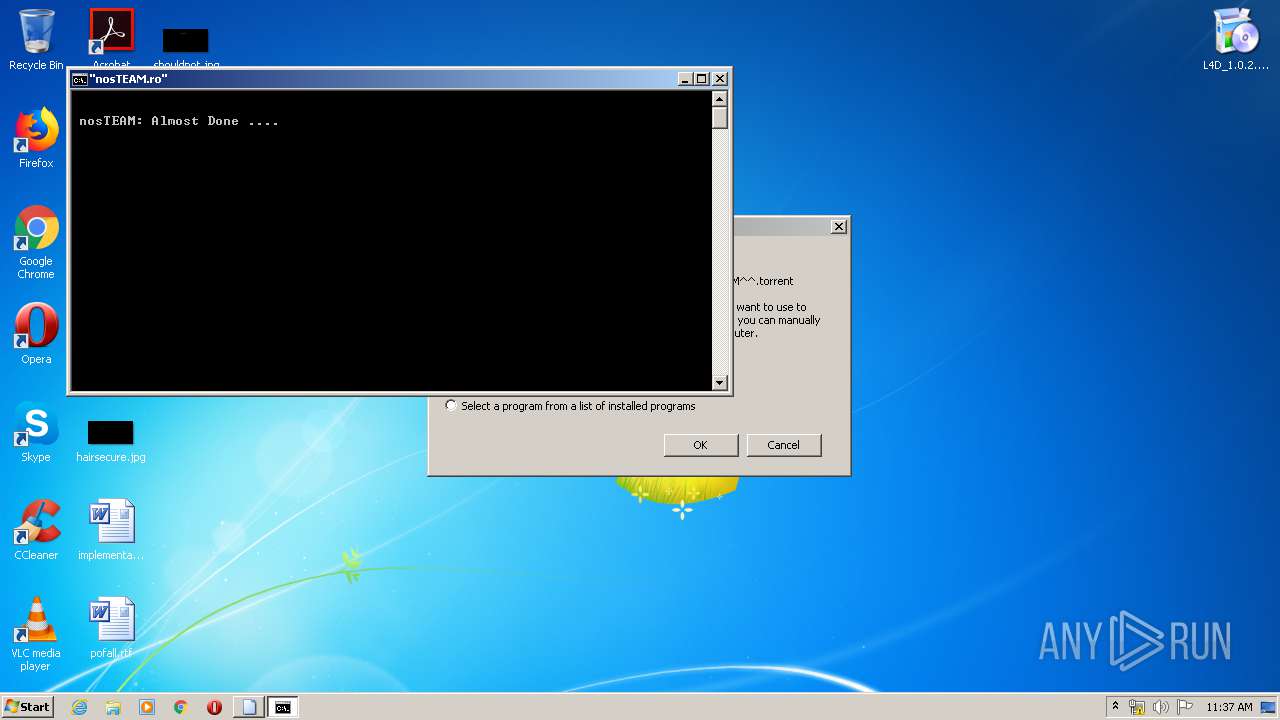Open the pofall.rtf document icon
Screen dimensions: 1280x720
tap(111, 628)
